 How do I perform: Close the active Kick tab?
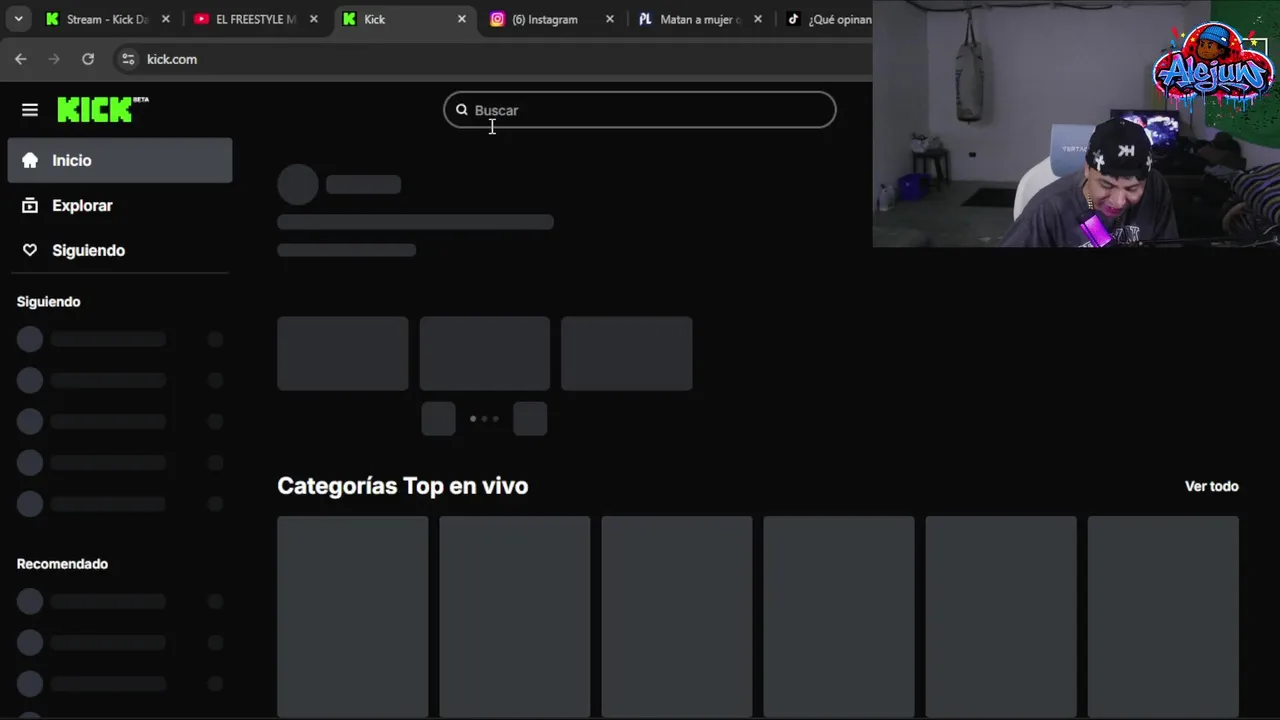[x=462, y=19]
